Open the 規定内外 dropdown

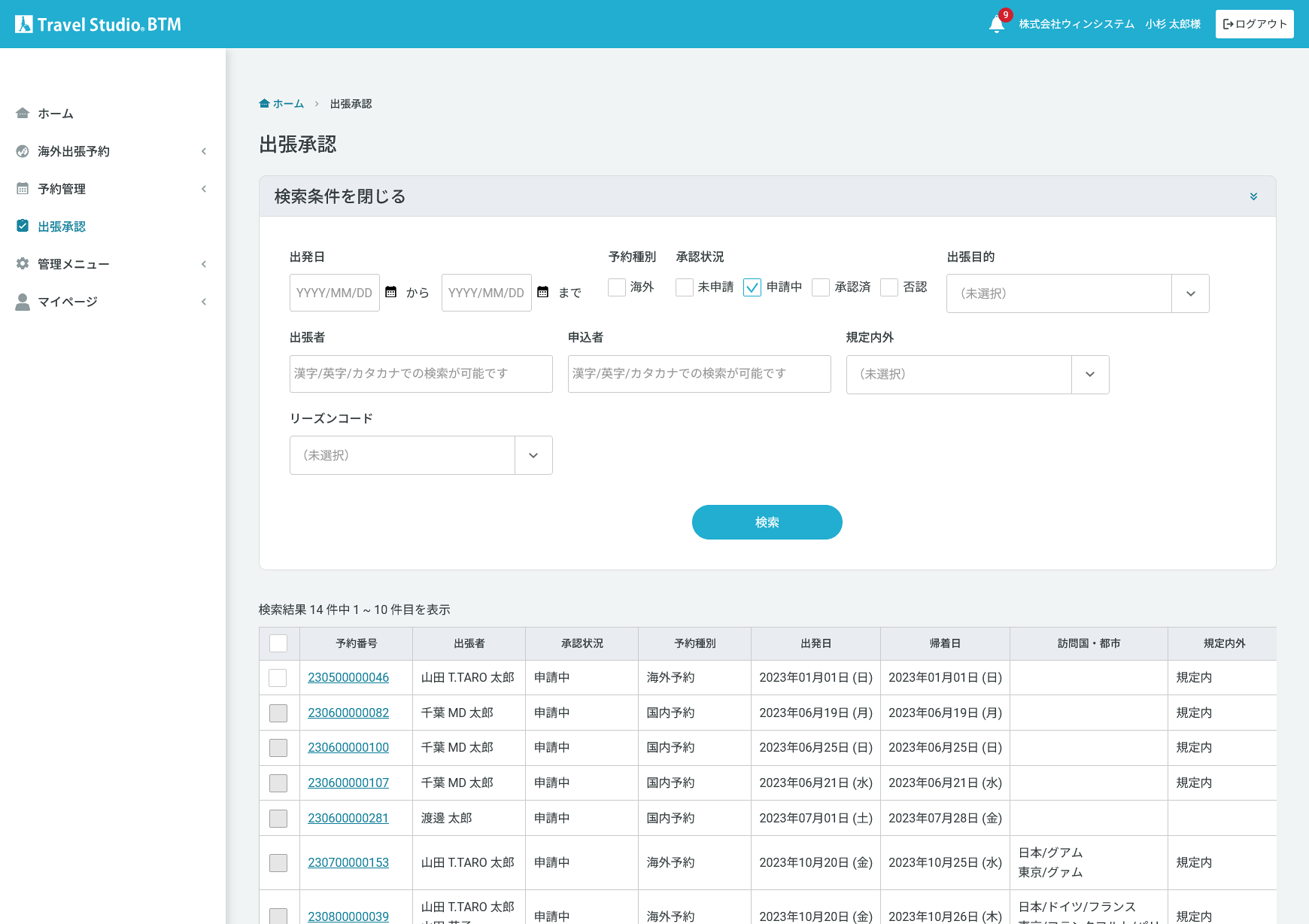tap(977, 374)
